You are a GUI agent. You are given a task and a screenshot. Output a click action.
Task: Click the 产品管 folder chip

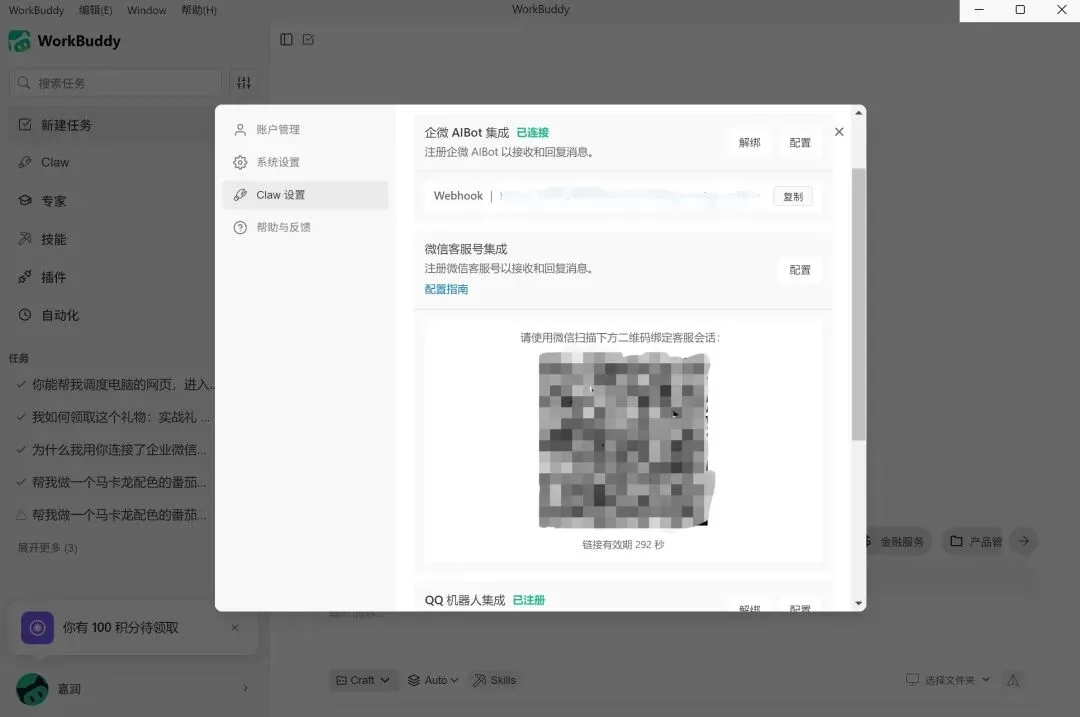tap(975, 541)
